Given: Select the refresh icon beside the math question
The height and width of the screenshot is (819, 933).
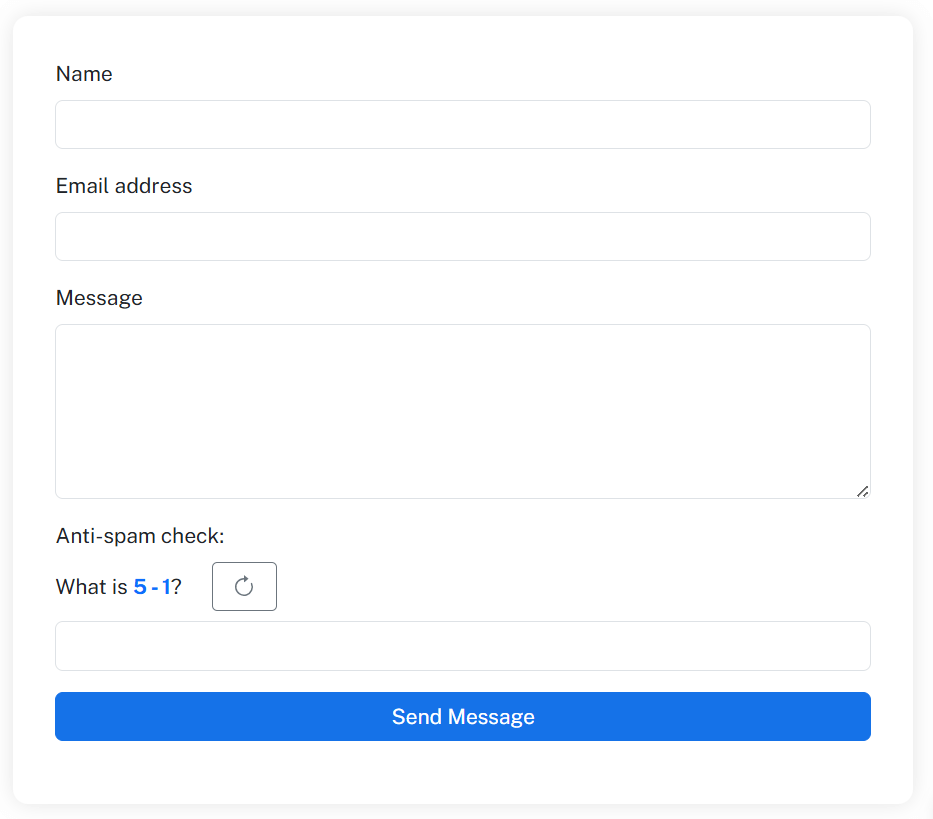Looking at the screenshot, I should tap(244, 586).
